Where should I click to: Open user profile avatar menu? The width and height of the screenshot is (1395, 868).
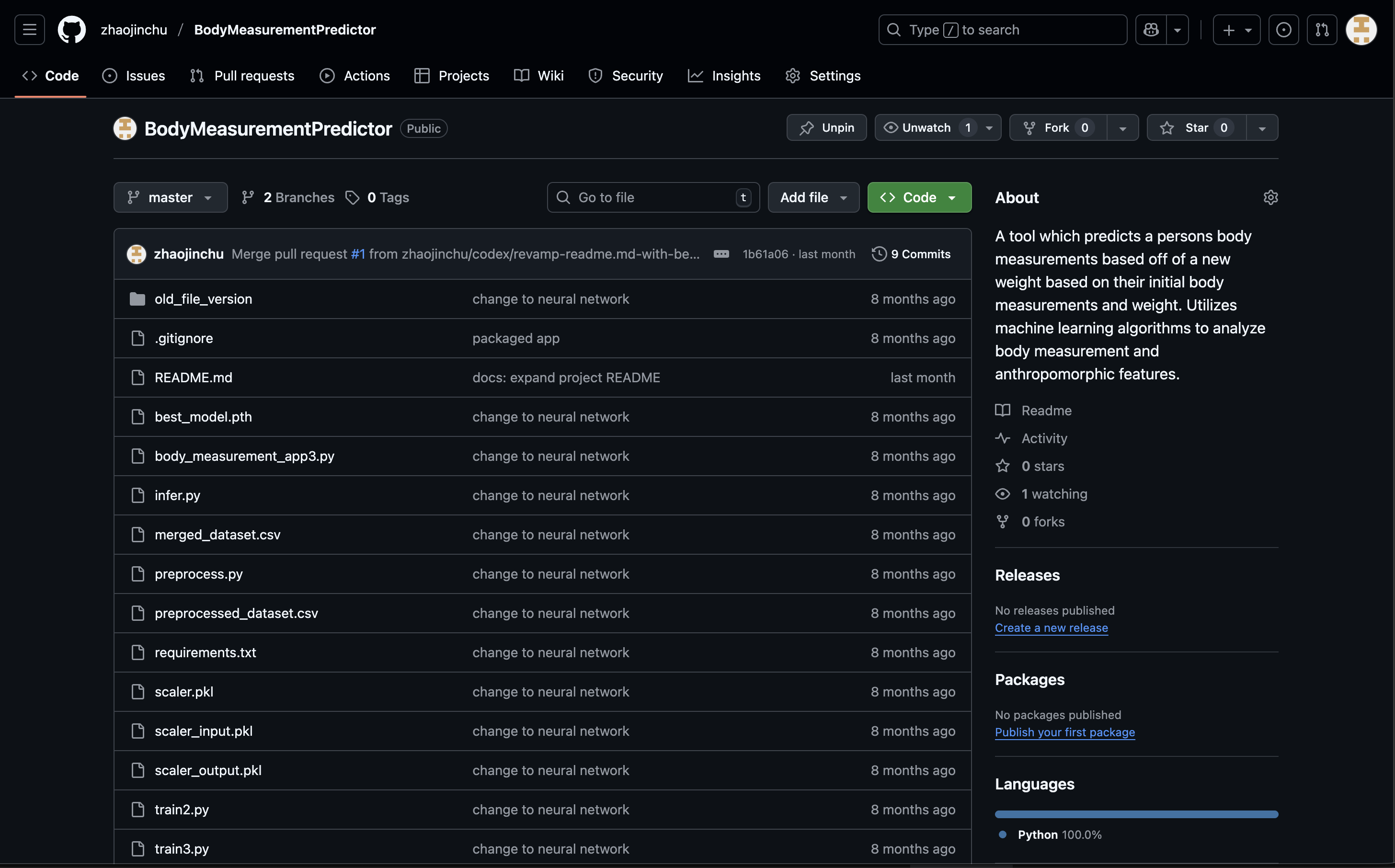coord(1361,29)
